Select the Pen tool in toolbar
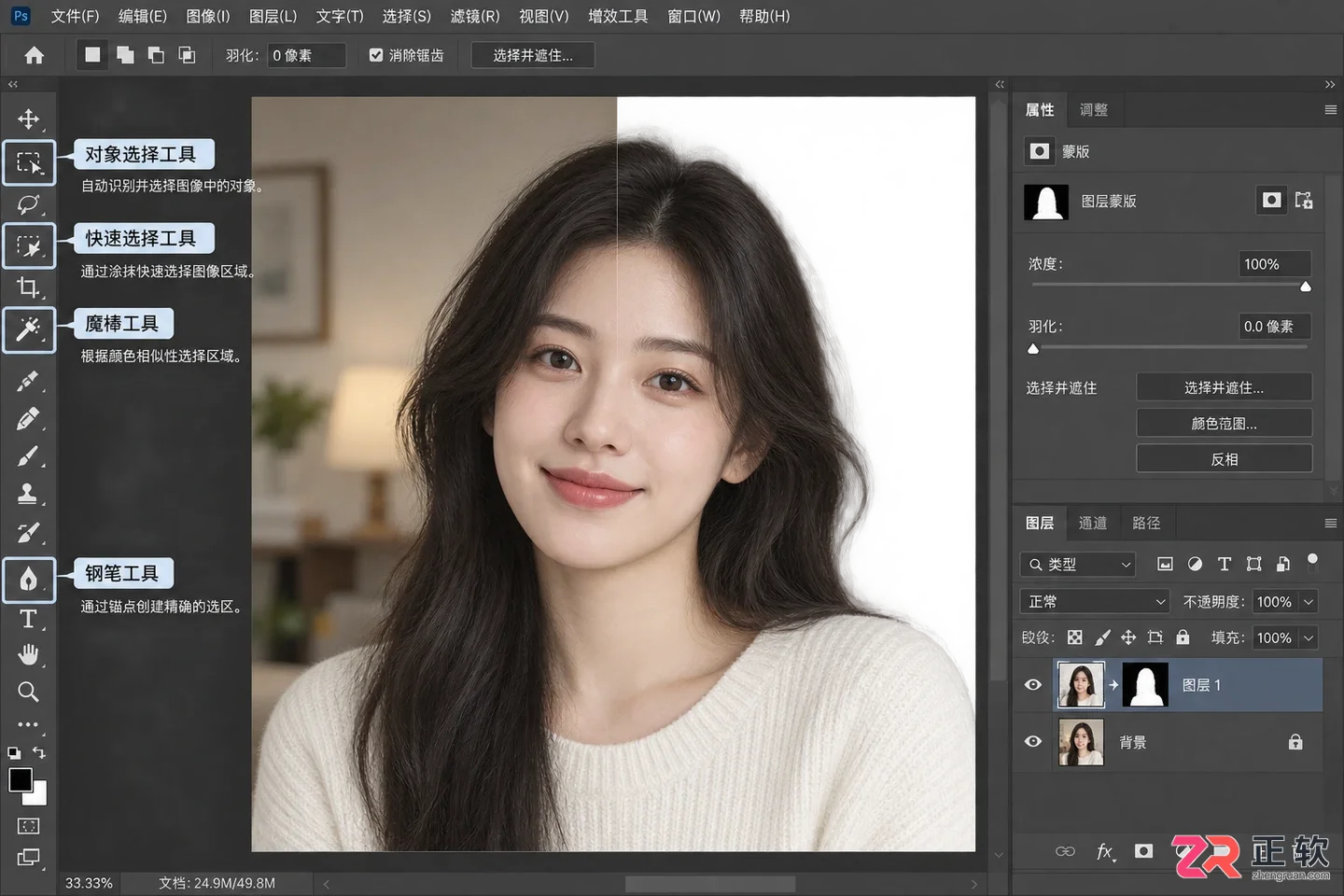Image resolution: width=1344 pixels, height=896 pixels. [29, 580]
